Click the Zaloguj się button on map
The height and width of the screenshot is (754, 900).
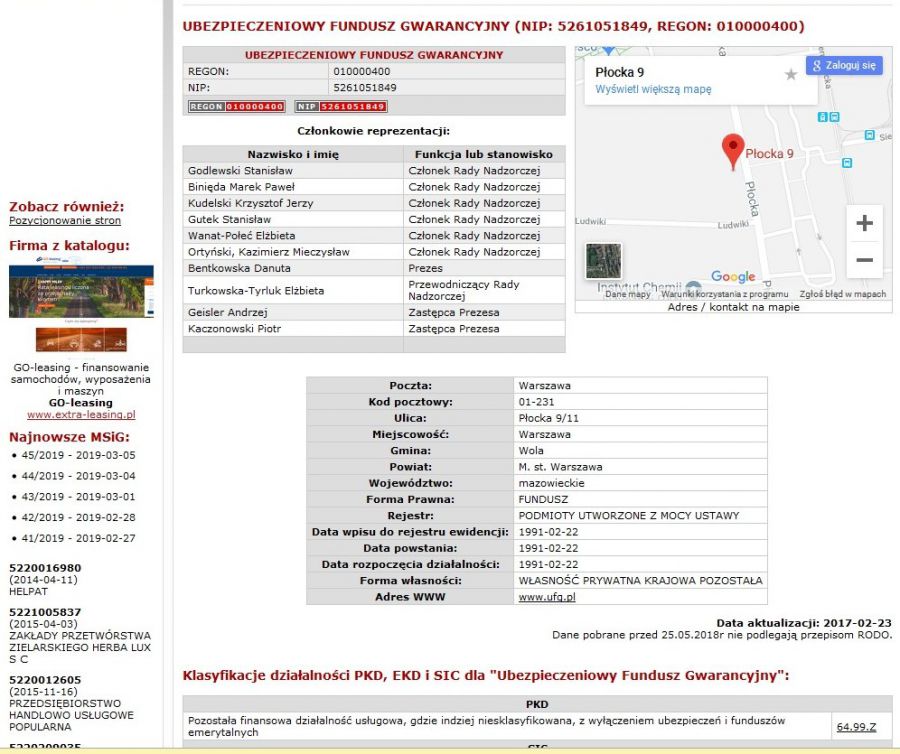[844, 65]
